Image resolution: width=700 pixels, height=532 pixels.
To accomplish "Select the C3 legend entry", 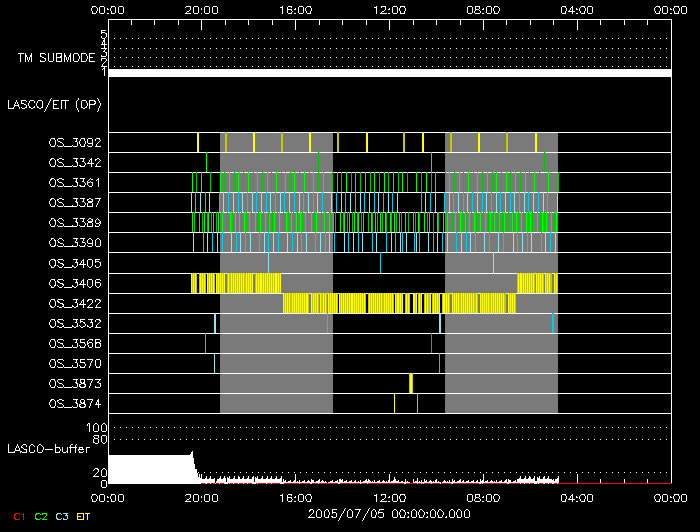I will (63, 516).
